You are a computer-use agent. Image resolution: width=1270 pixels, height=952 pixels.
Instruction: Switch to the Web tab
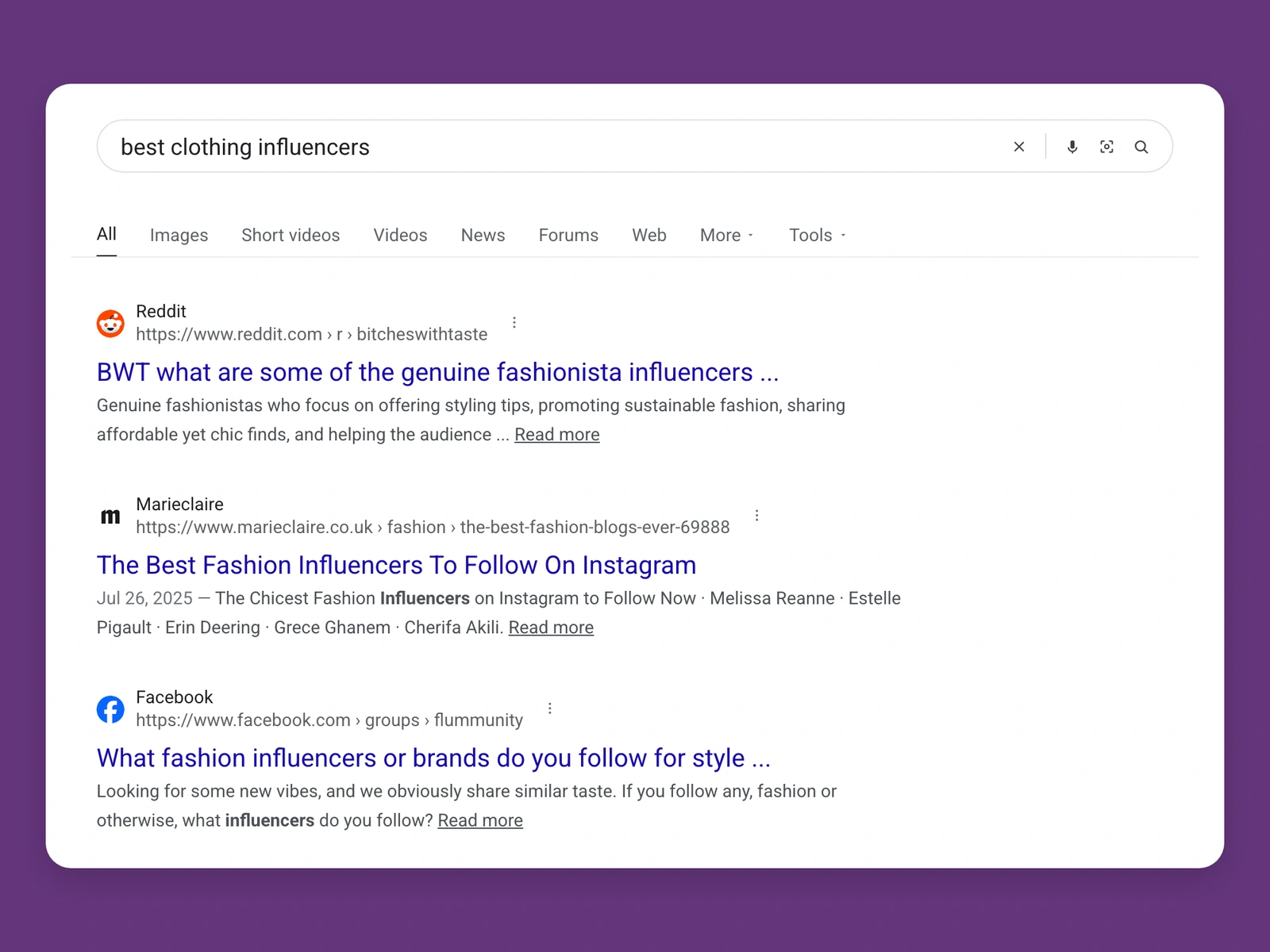pyautogui.click(x=649, y=235)
